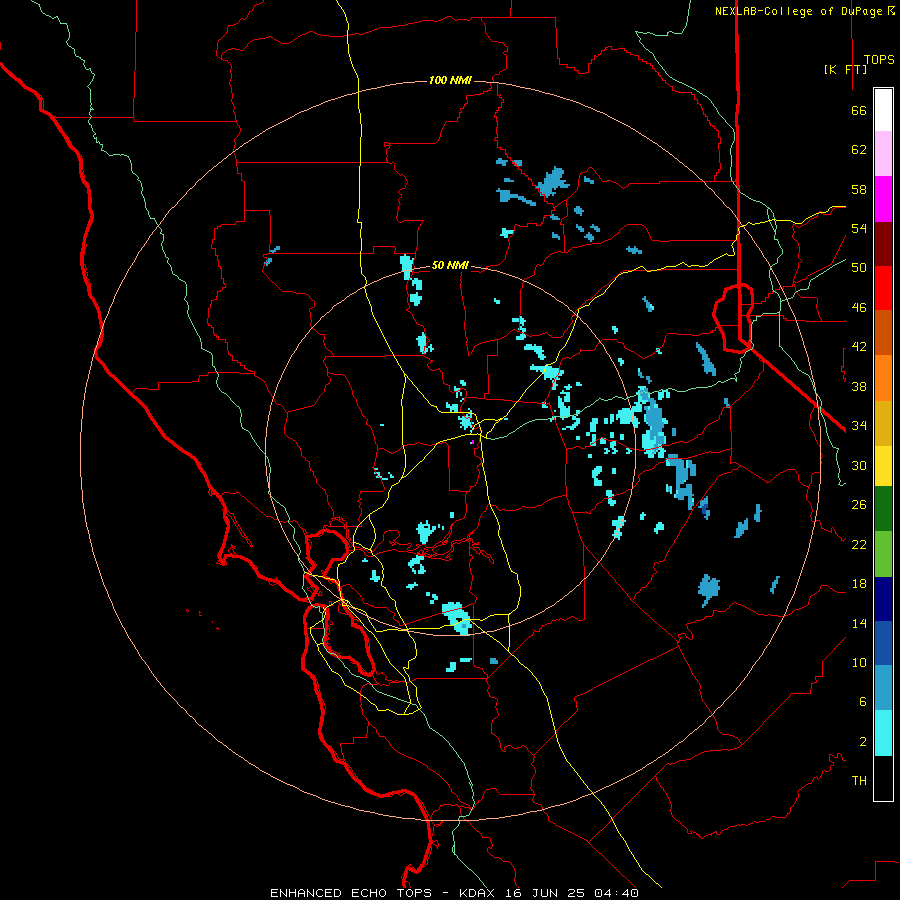Select the light steel-blue legend swatch

883,688
